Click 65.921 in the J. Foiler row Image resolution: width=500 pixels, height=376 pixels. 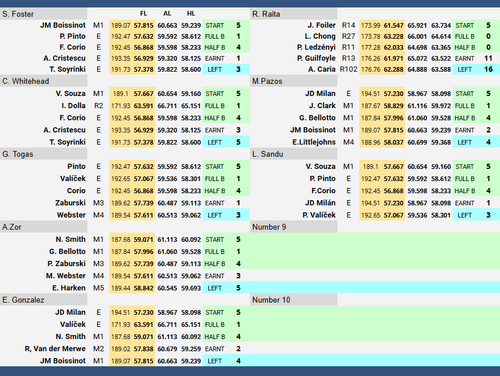417,25
